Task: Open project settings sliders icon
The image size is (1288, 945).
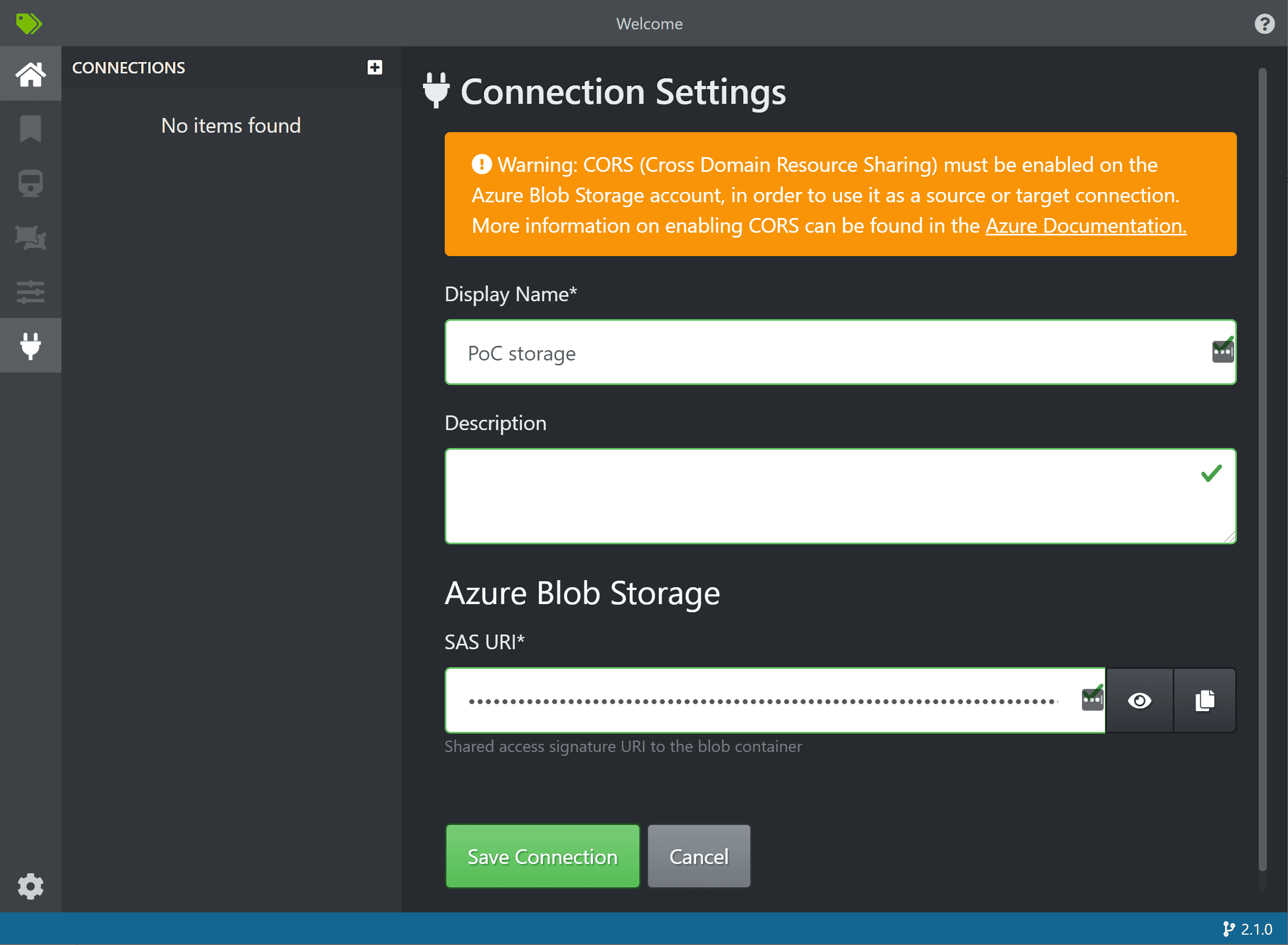Action: point(30,292)
